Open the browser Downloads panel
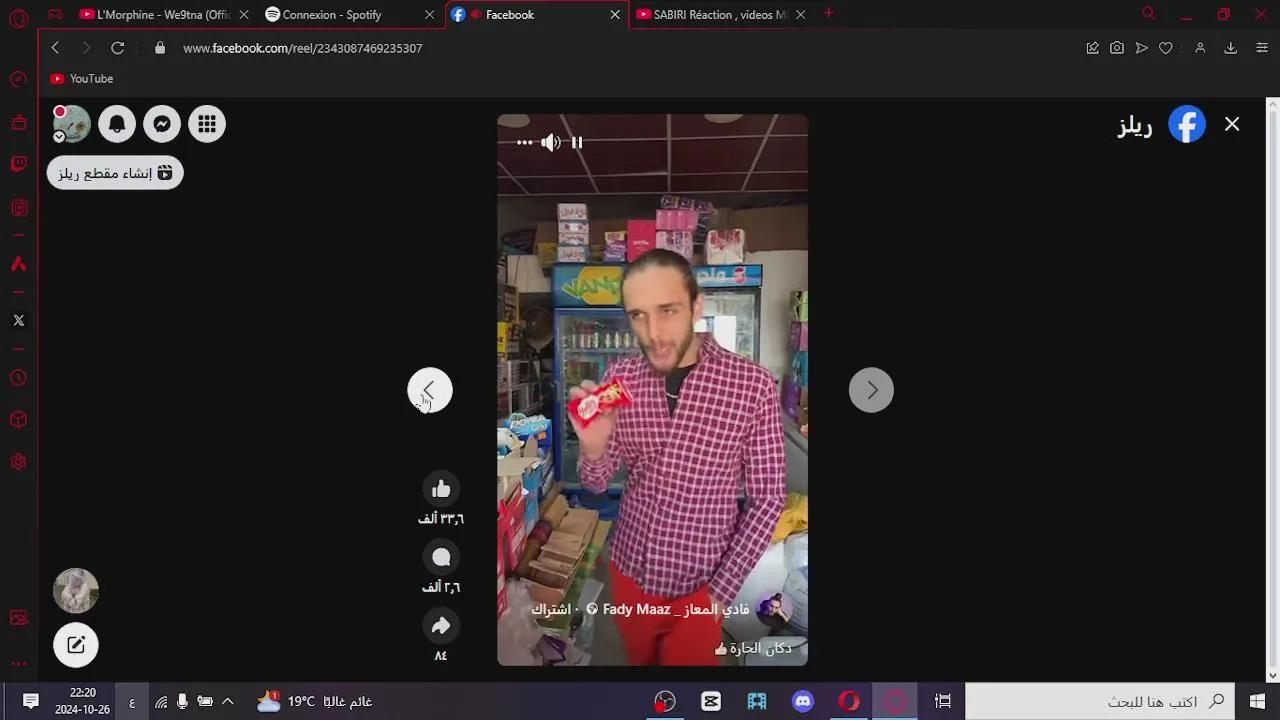 (x=1230, y=47)
